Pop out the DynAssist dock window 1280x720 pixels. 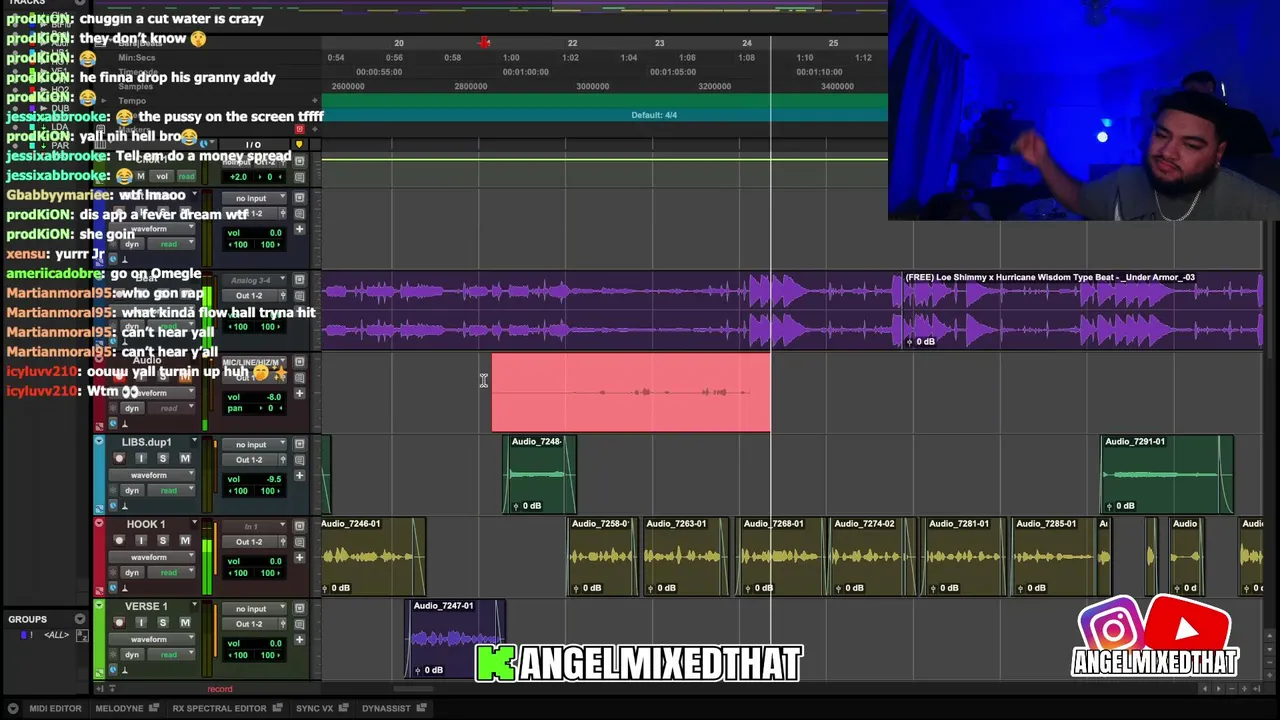(x=422, y=708)
